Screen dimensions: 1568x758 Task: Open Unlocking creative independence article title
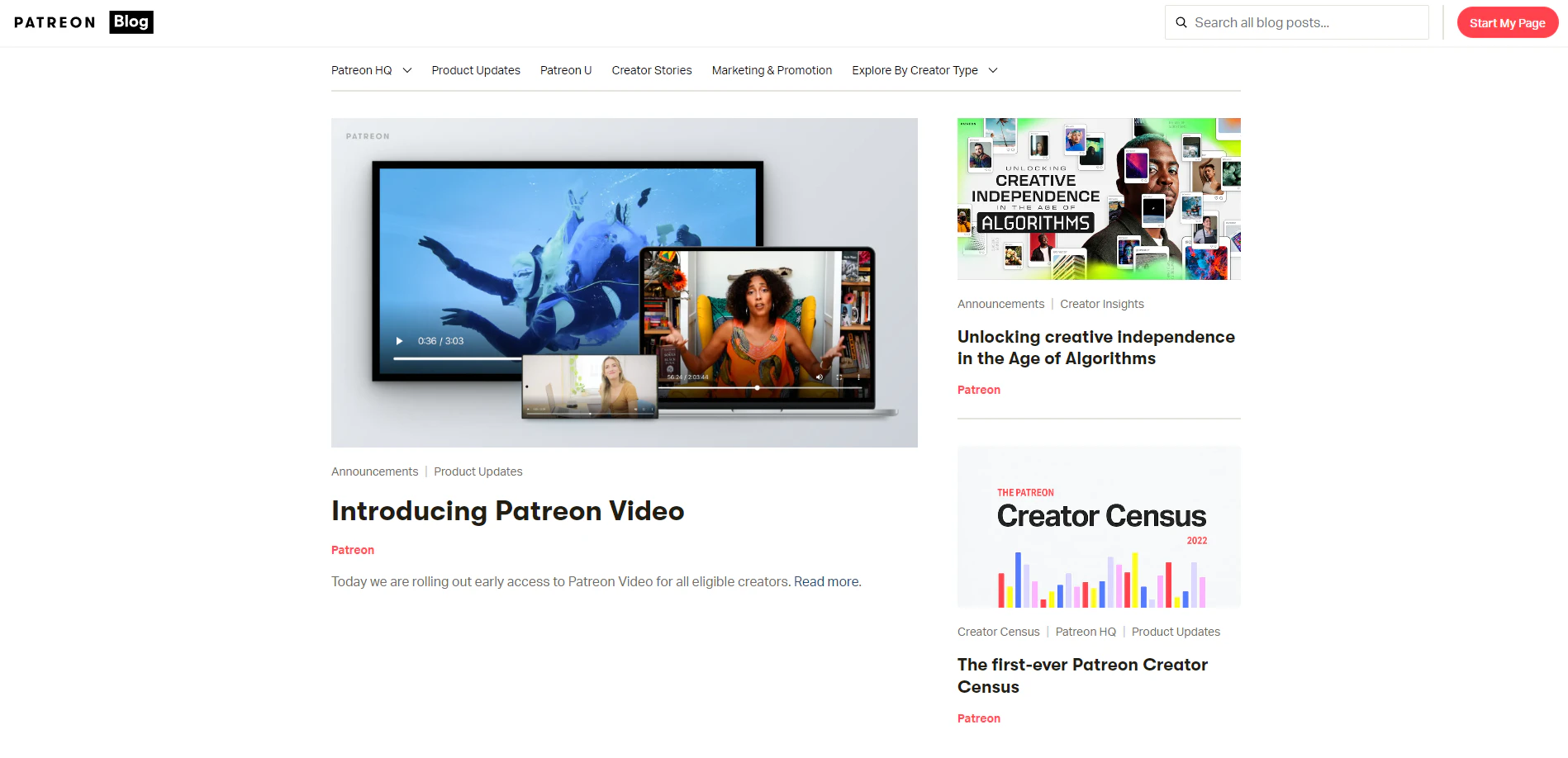tap(1096, 348)
